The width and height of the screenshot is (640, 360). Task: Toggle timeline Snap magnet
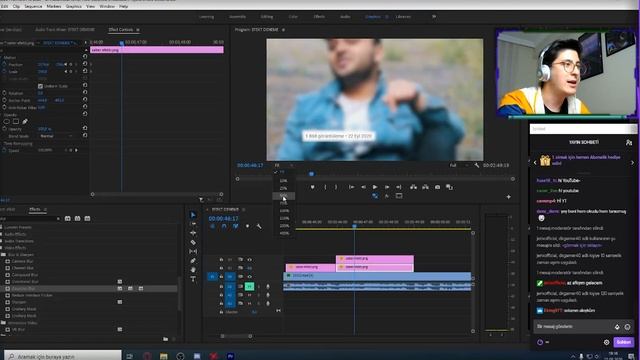point(224,226)
